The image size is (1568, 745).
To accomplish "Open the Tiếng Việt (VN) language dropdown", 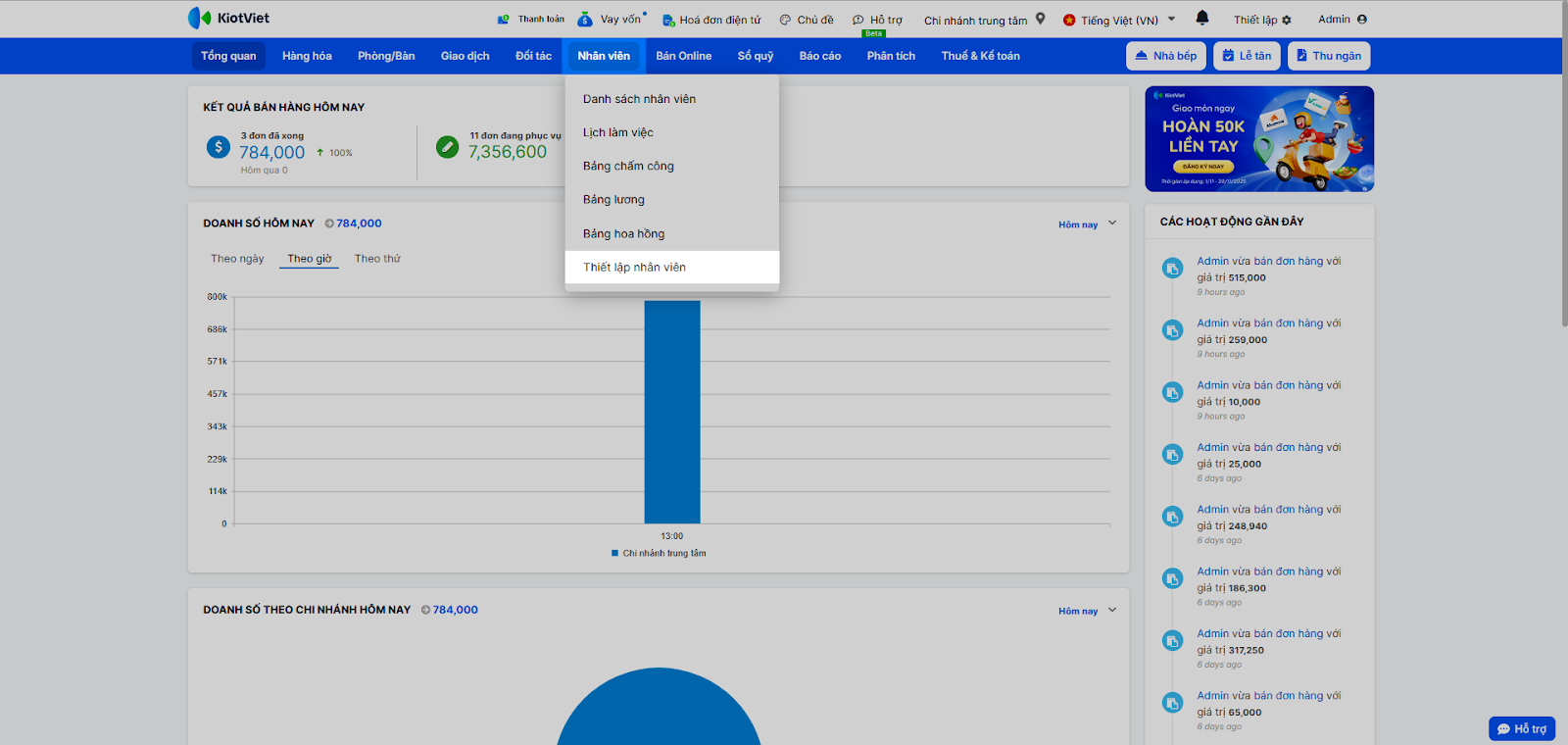I will [x=1119, y=20].
